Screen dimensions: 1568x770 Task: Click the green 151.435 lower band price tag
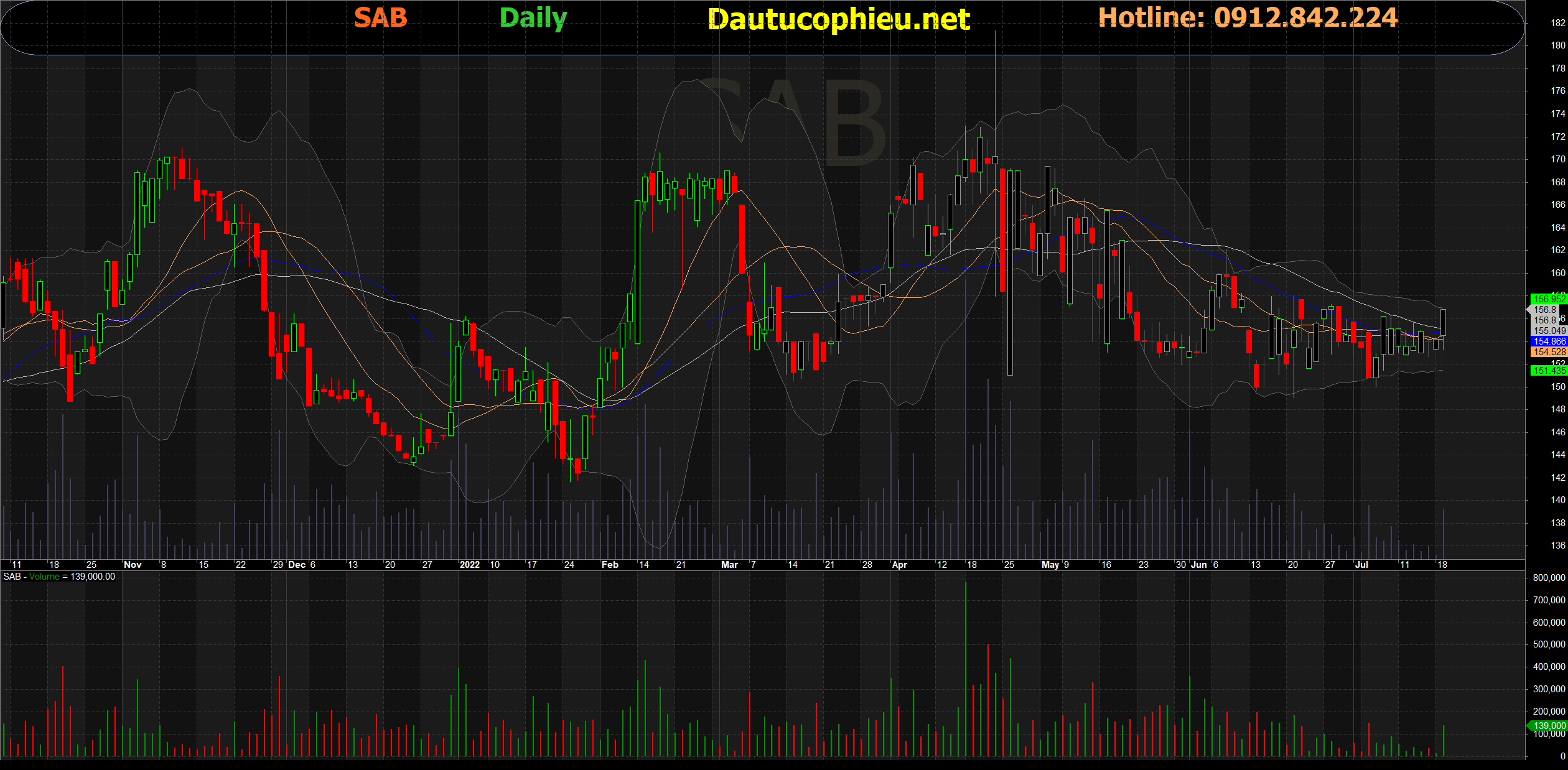(x=1548, y=371)
